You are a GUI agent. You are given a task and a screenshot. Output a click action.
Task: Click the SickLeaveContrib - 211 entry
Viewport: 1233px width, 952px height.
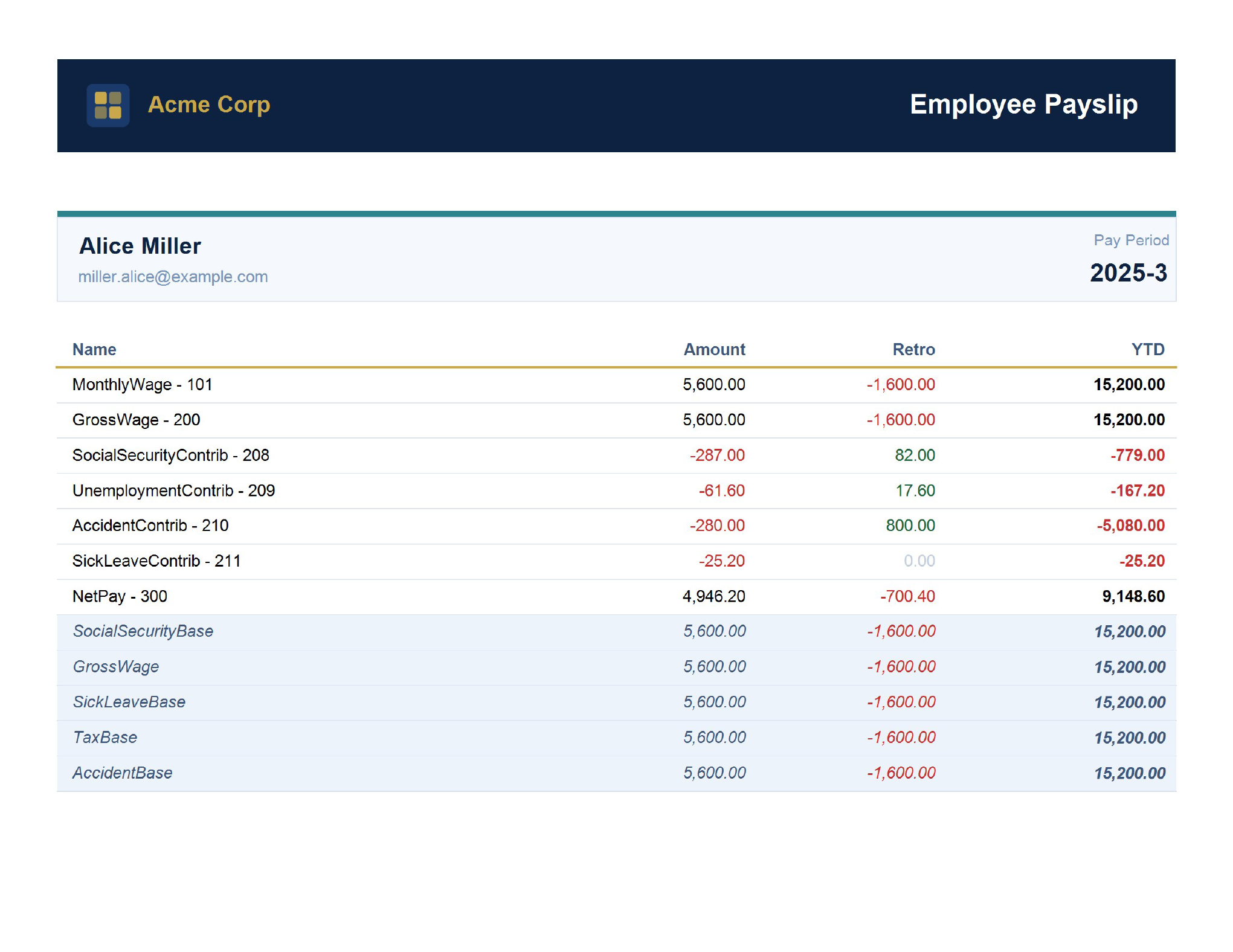(156, 561)
